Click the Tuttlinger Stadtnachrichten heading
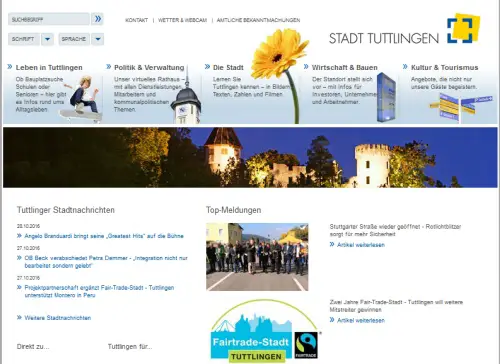This screenshot has height=364, width=500. click(66, 210)
